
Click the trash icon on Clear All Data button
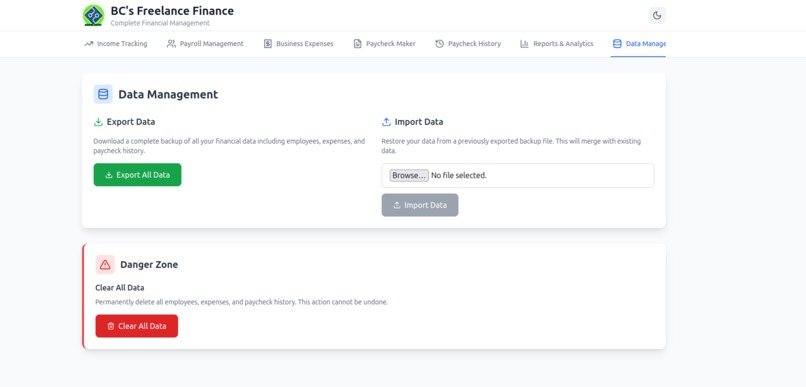tap(111, 326)
